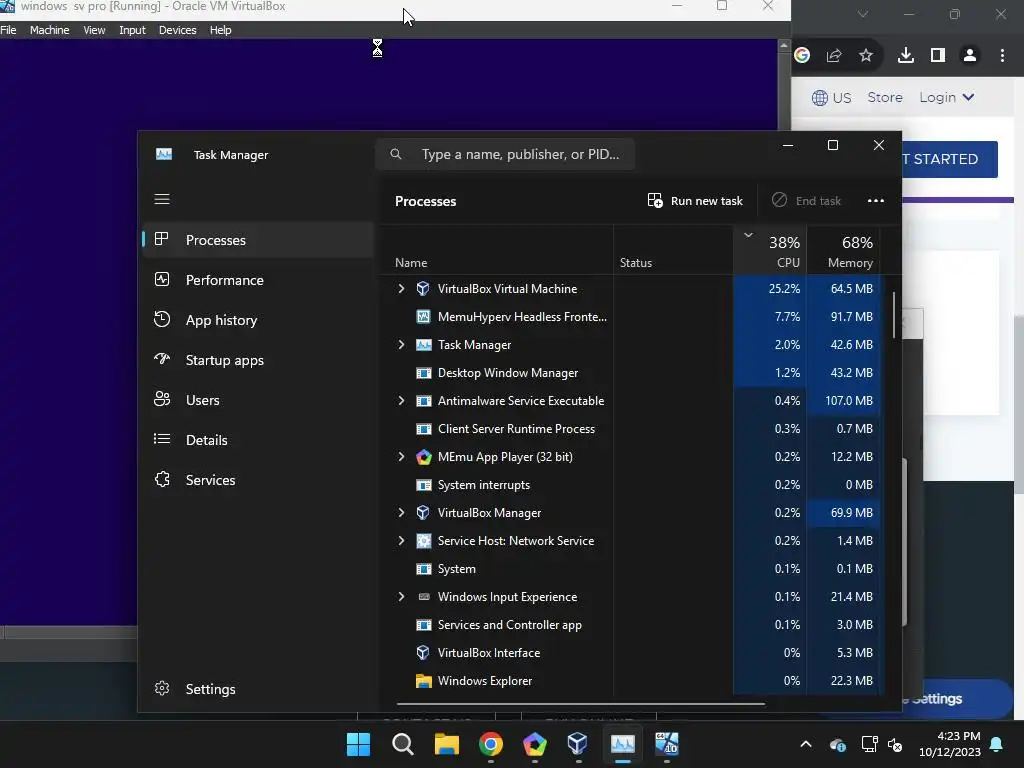Click the search magnifier icon in Task Manager
Image resolution: width=1024 pixels, height=768 pixels.
pyautogui.click(x=396, y=154)
